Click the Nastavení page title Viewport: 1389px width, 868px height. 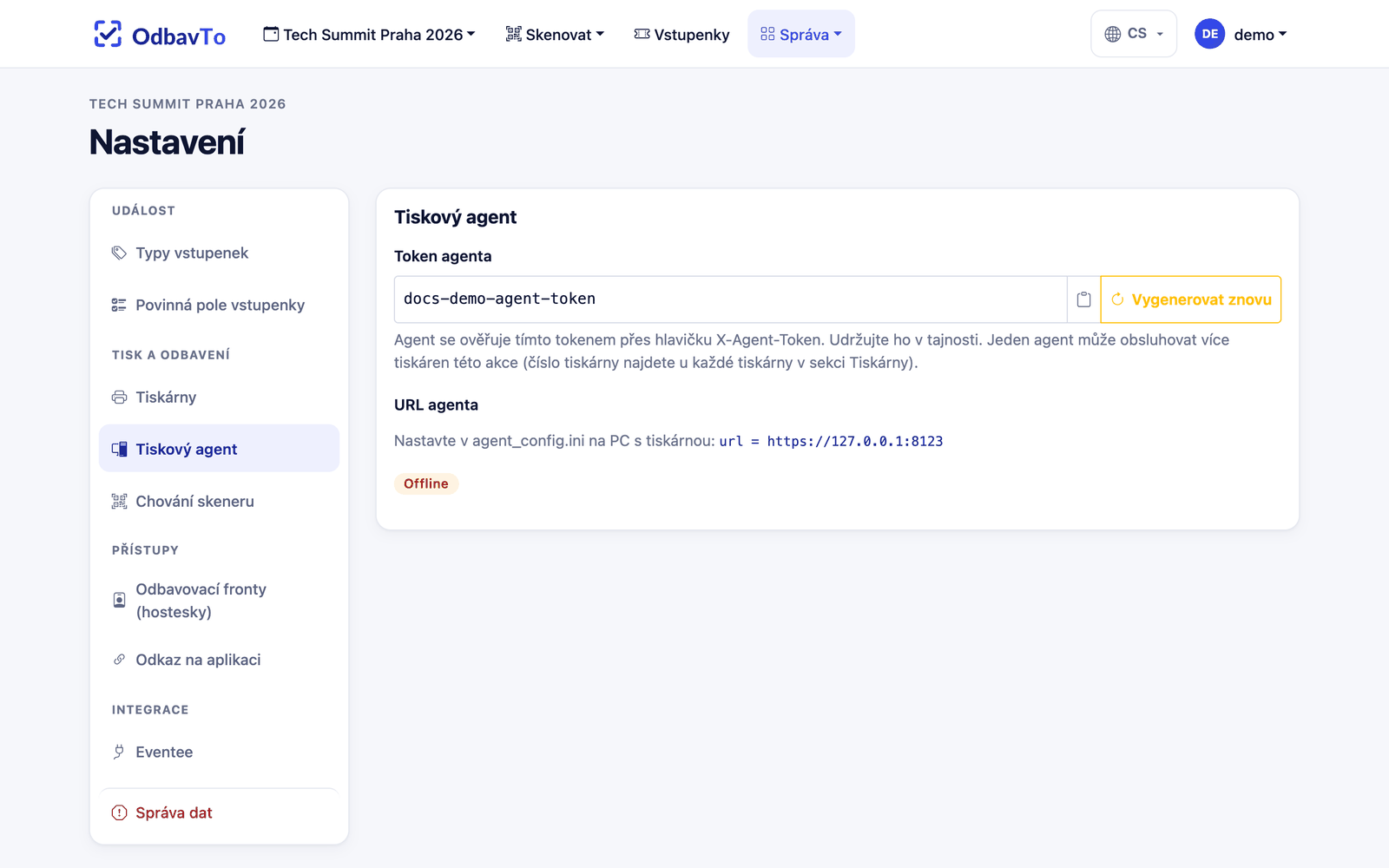(x=167, y=142)
